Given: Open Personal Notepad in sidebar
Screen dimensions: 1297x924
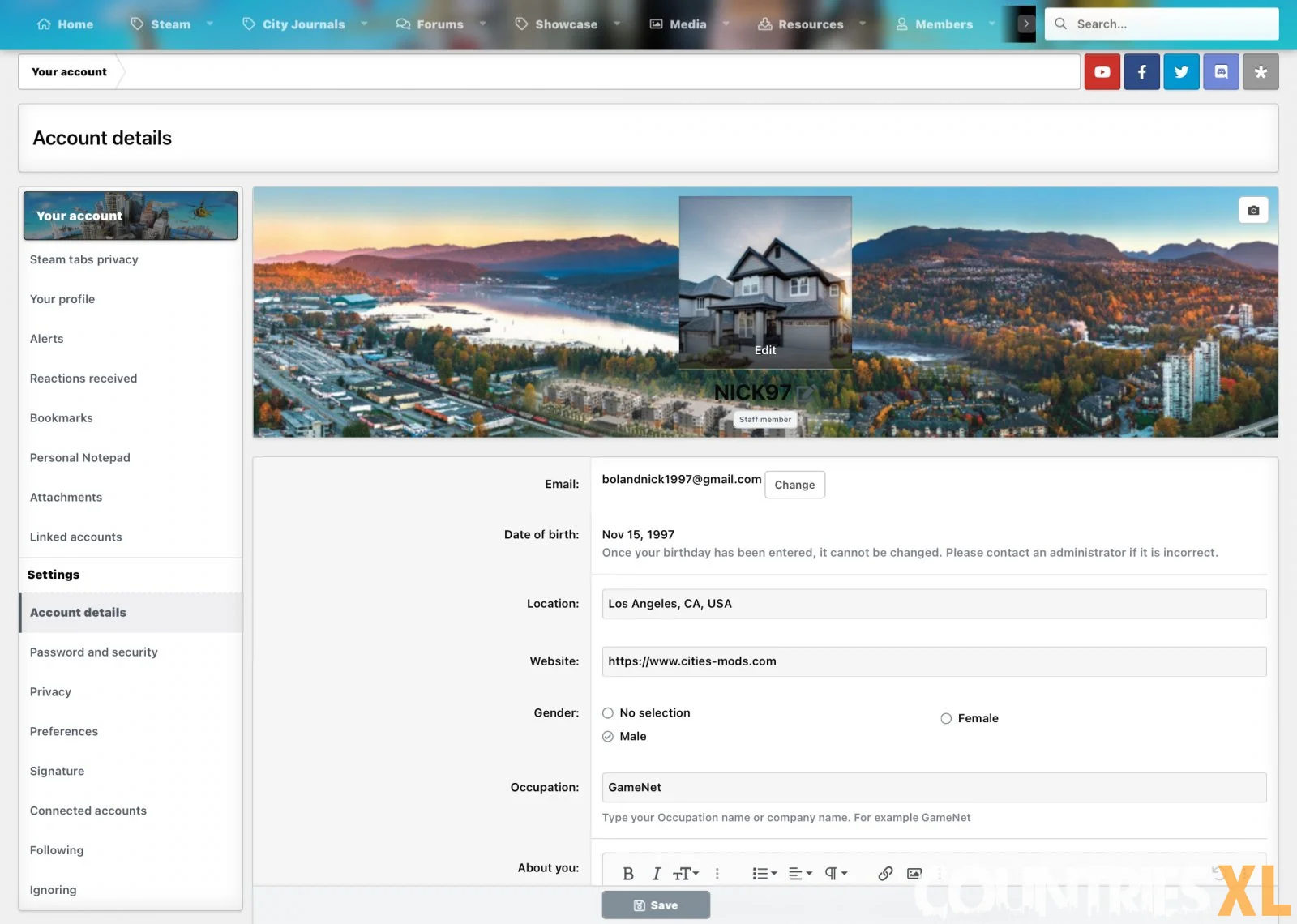Looking at the screenshot, I should pyautogui.click(x=80, y=458).
